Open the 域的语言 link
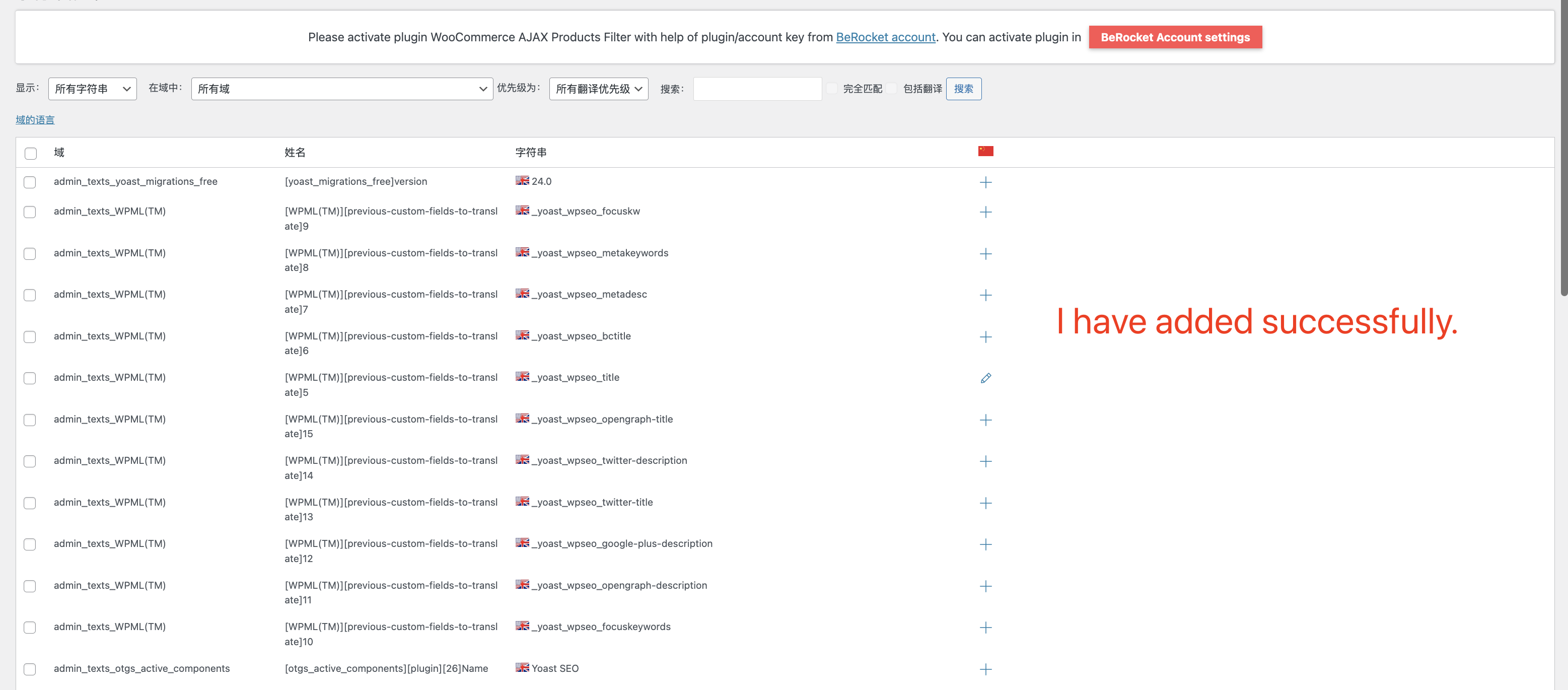This screenshot has width=1568, height=690. click(x=35, y=120)
